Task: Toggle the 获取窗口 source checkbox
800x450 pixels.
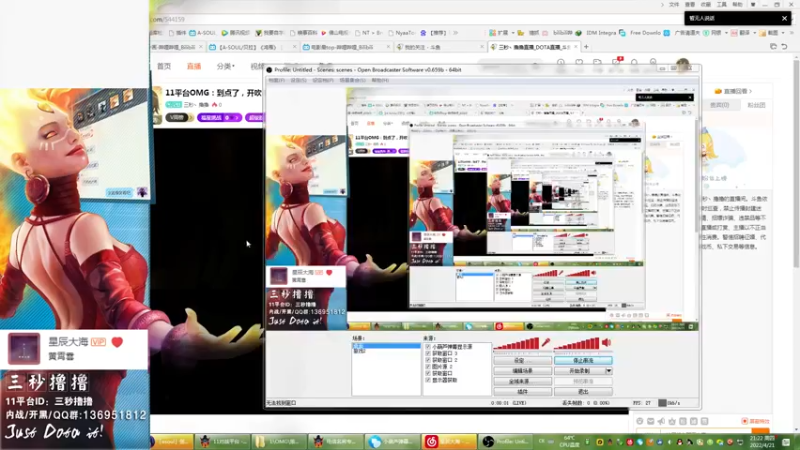Action: 428,373
